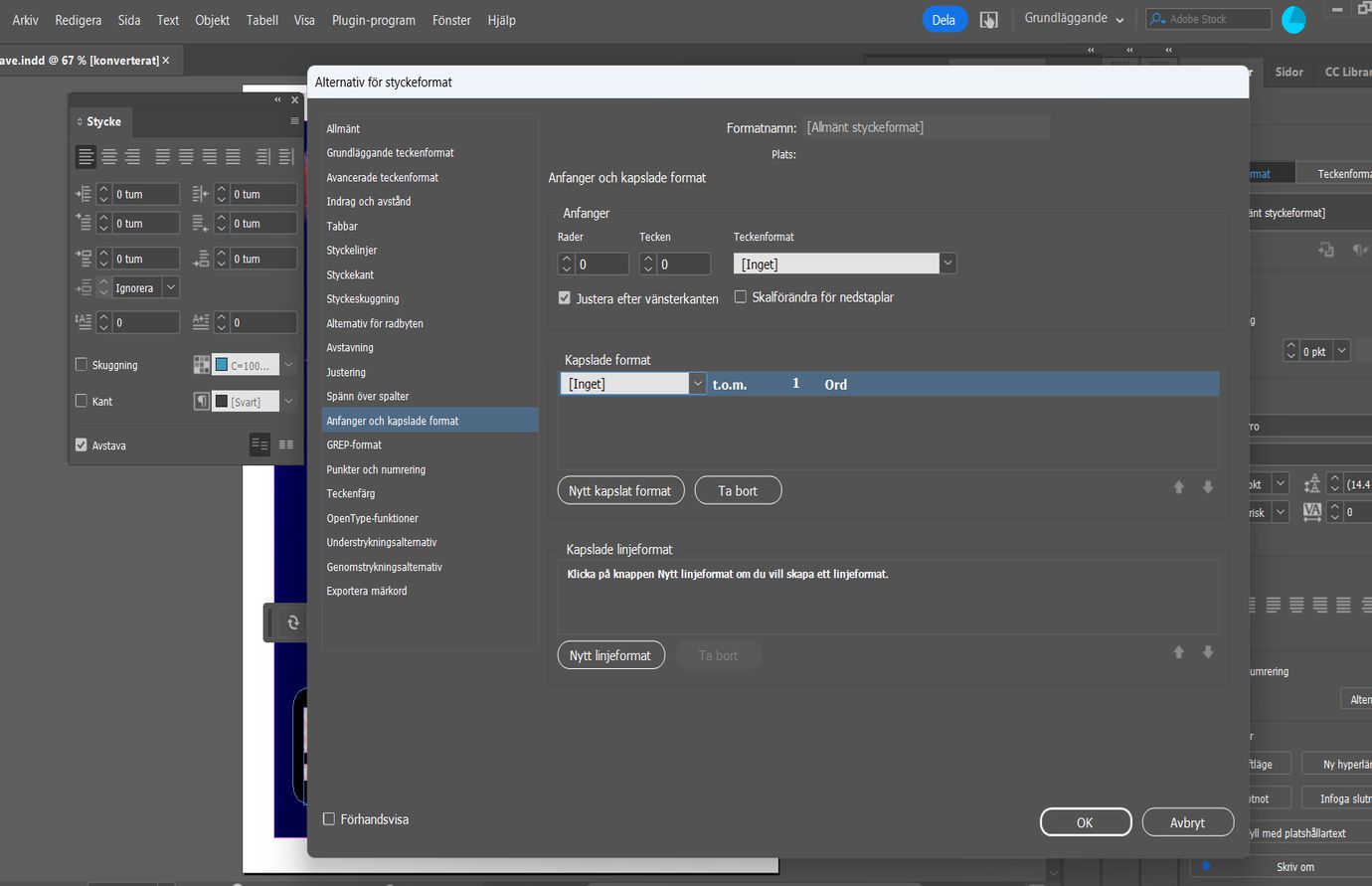
Task: Uncheck Avstava hyphenation checkbox
Action: click(x=82, y=445)
